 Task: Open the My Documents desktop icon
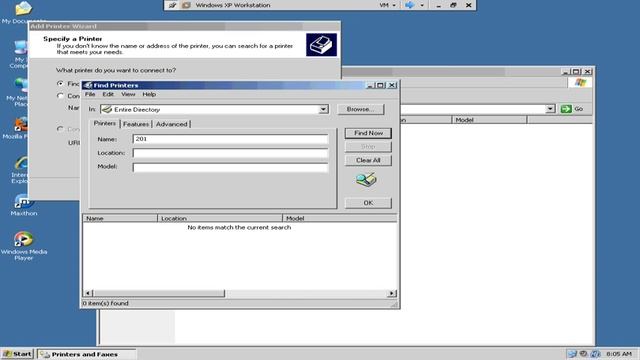point(24,12)
